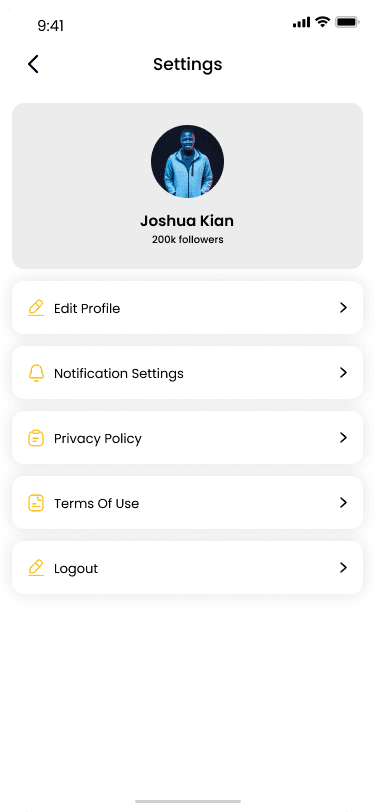Click the pencil icon beside Logout
Viewport: 375px width, 812px height.
point(36,568)
